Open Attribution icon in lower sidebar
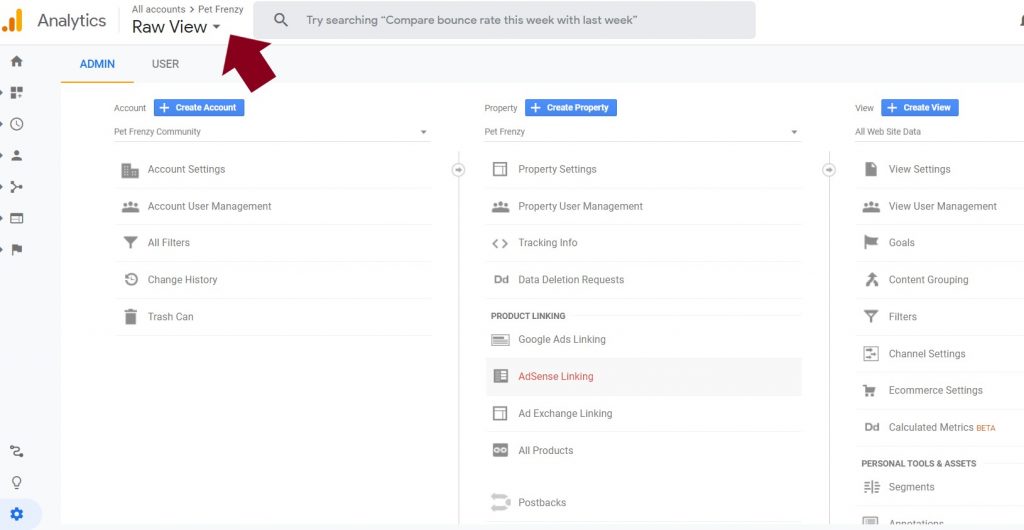Image resolution: width=1024 pixels, height=530 pixels. pyautogui.click(x=17, y=451)
